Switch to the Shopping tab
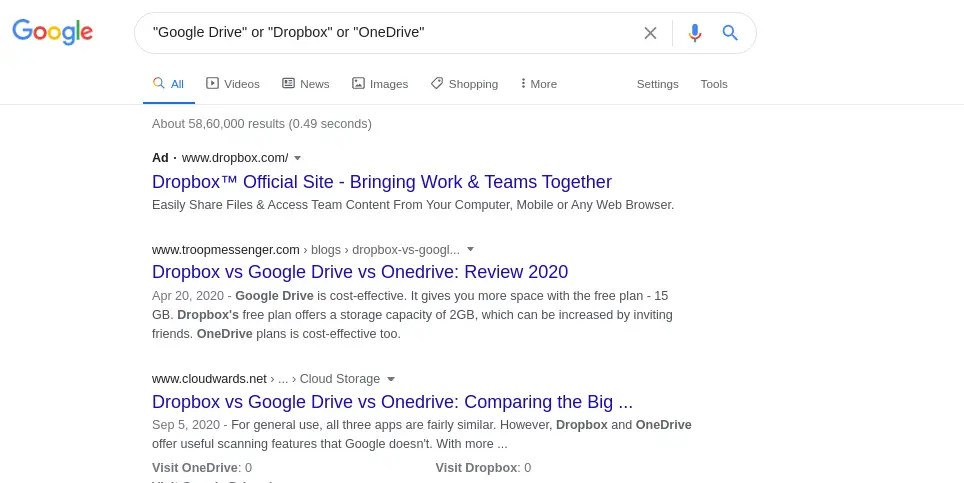Viewport: 964px width, 483px height. pos(464,84)
